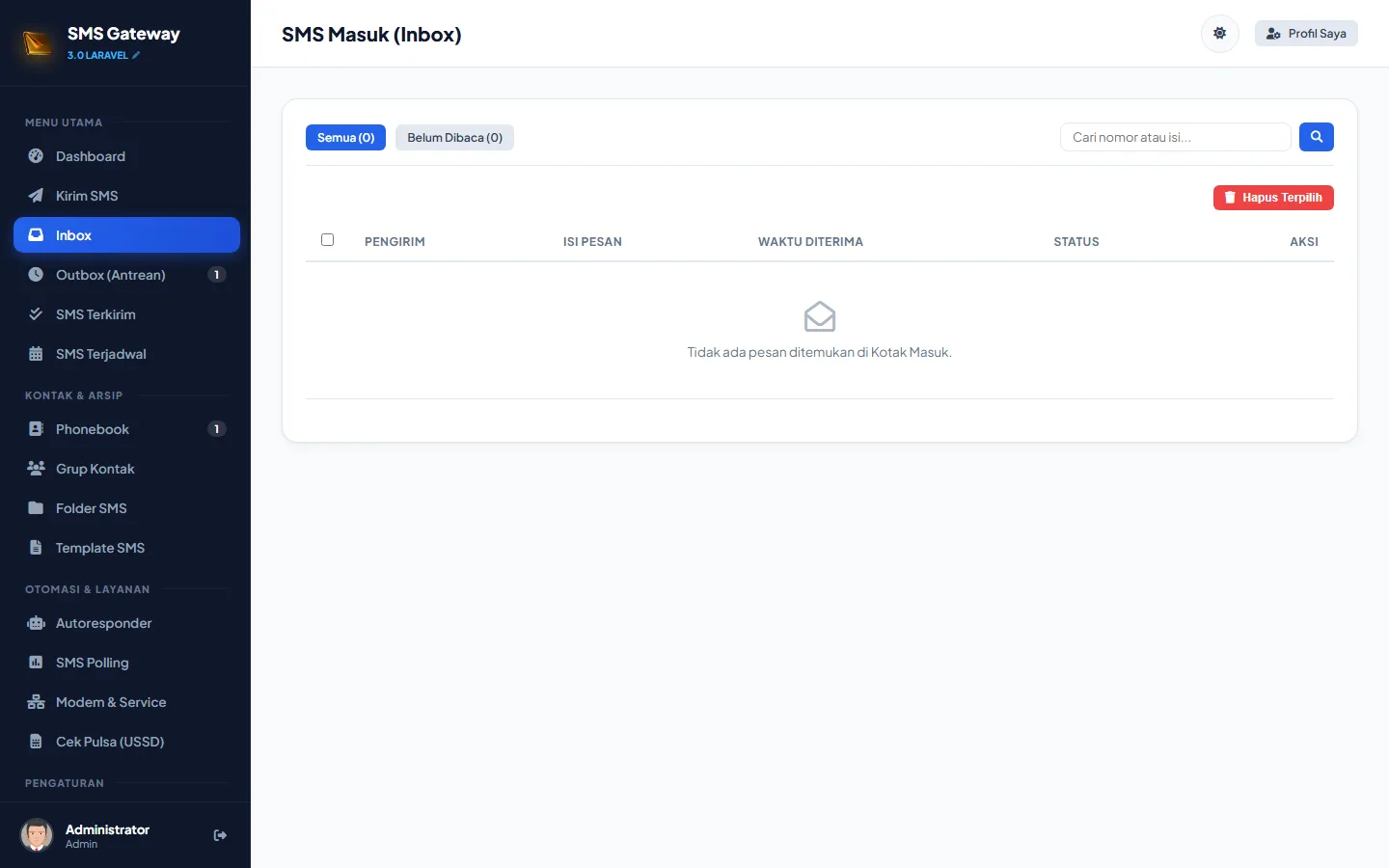Click the Grup Kontak people icon
This screenshot has width=1389, height=868.
tap(36, 469)
